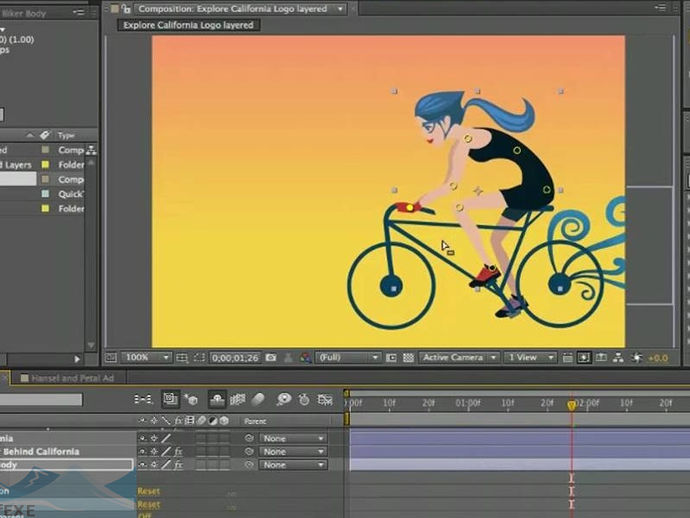Open brainstorm tool in timeline
690x518 pixels.
point(284,399)
